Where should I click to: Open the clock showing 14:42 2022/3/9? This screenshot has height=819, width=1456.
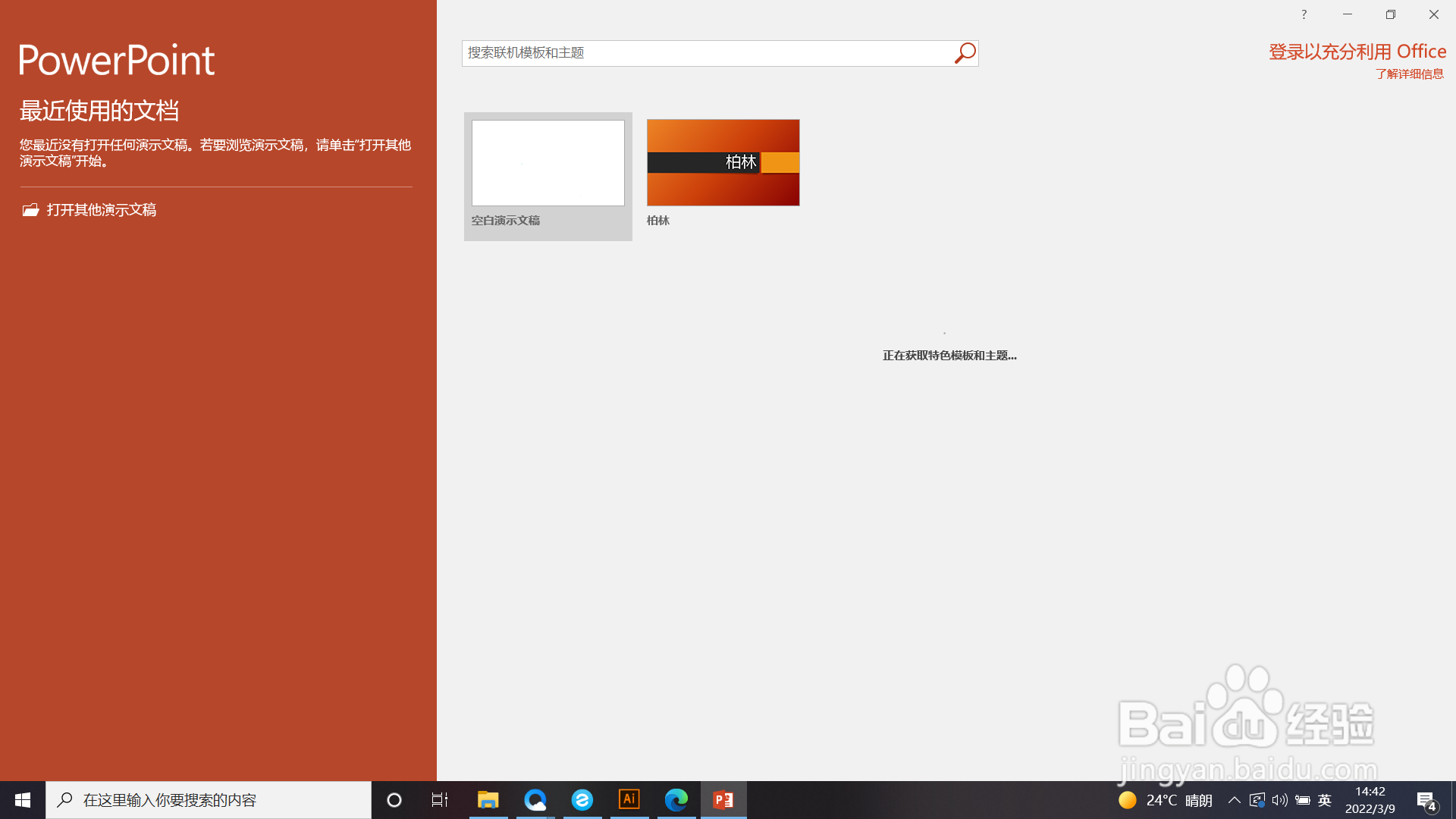click(x=1370, y=800)
